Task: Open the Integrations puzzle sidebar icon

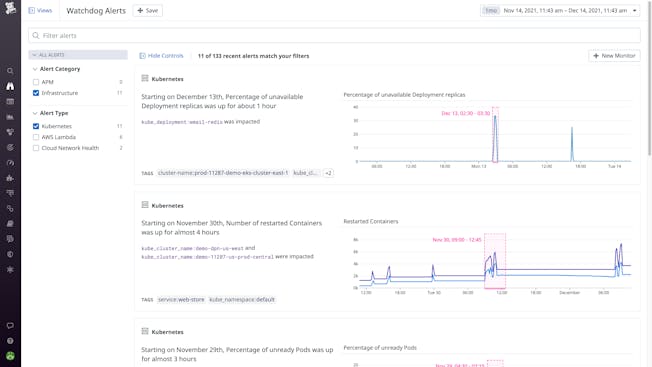Action: pos(10,178)
